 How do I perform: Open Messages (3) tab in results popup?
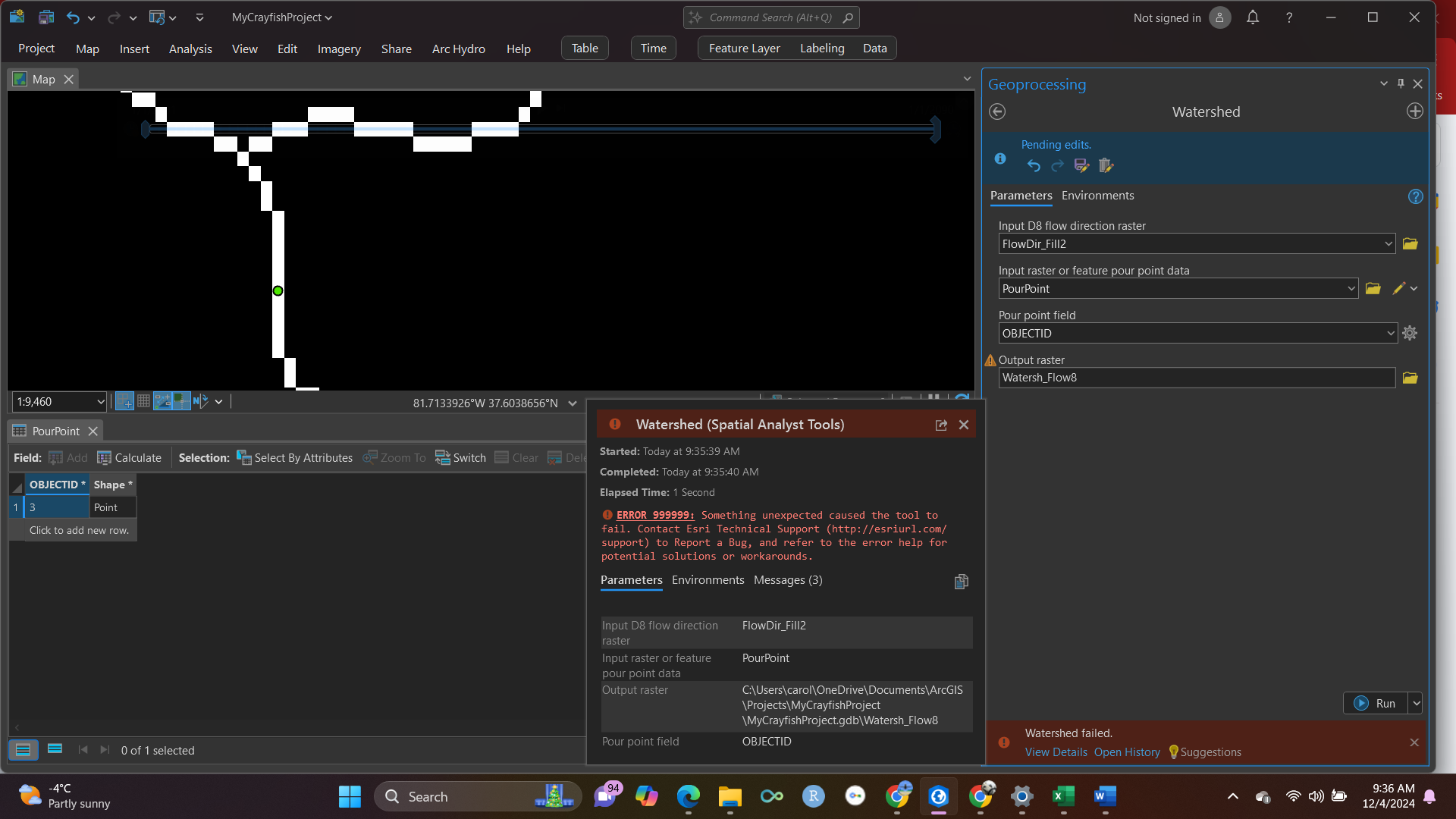point(788,580)
